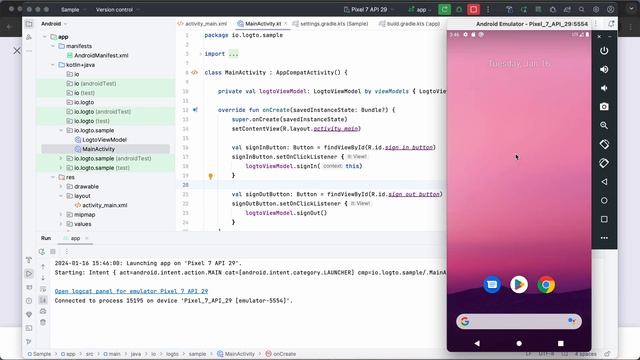Click the Debug app bug icon

(x=459, y=9)
